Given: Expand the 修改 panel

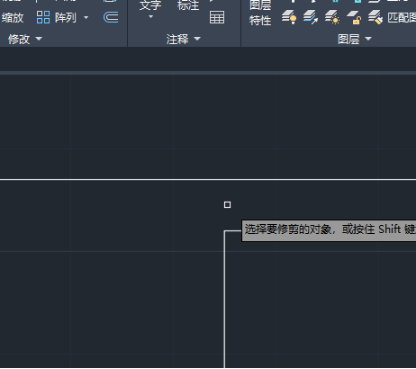Looking at the screenshot, I should pyautogui.click(x=25, y=39).
